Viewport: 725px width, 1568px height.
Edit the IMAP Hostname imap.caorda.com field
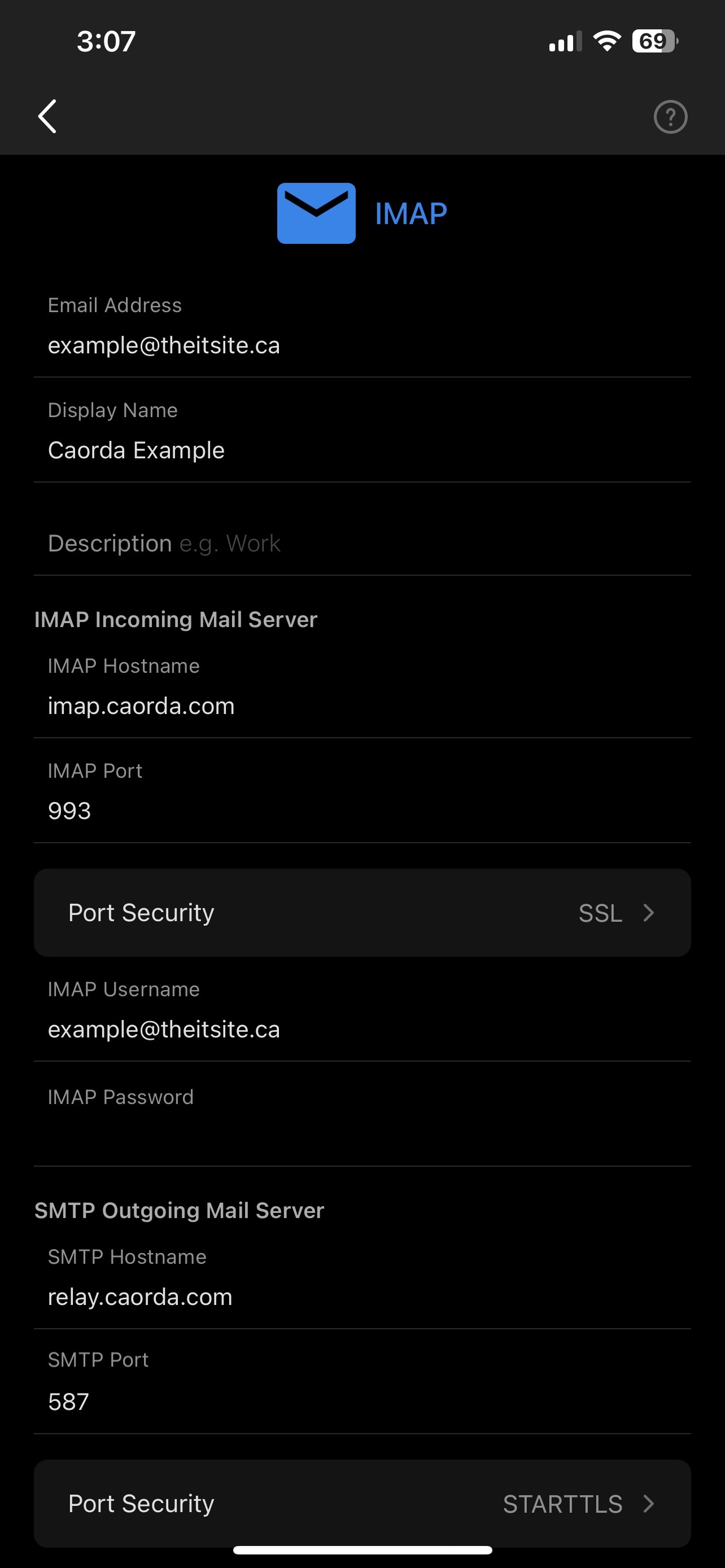click(362, 686)
